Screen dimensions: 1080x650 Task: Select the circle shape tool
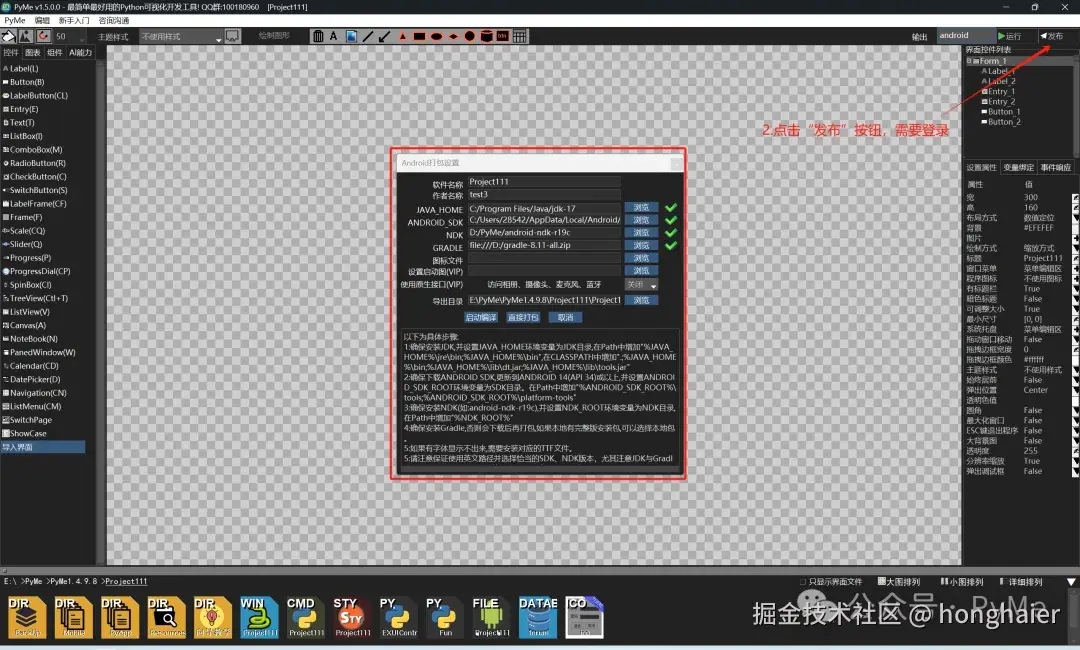(470, 36)
